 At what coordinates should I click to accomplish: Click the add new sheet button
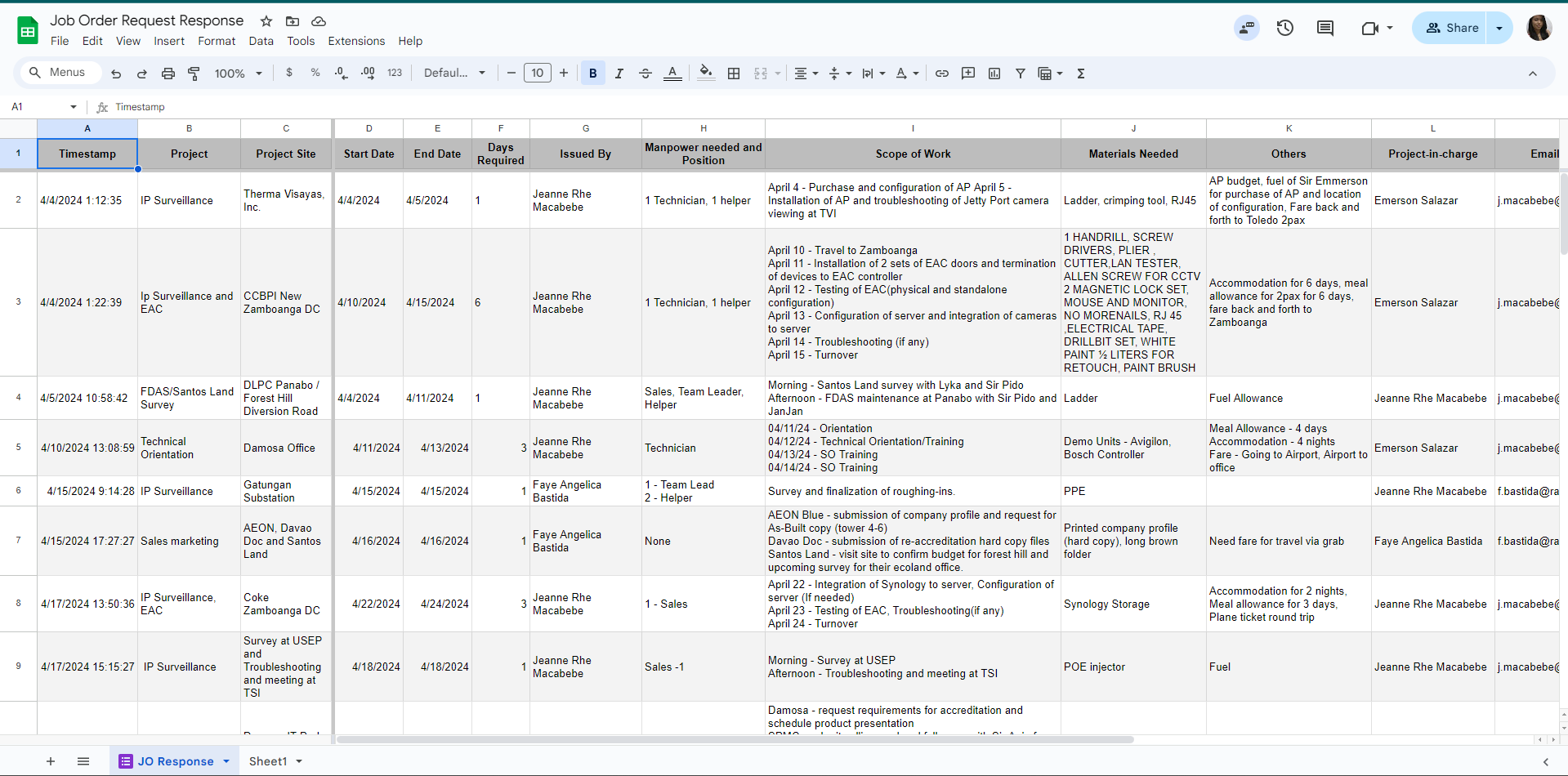click(x=51, y=761)
